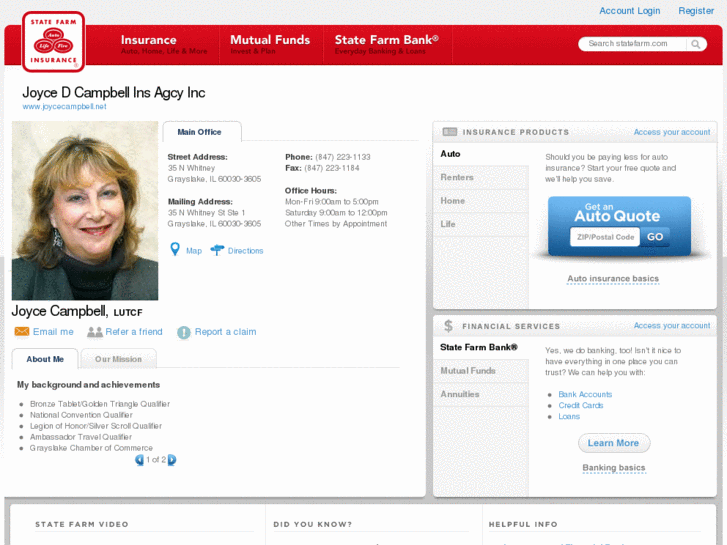Open www.joycecampbell.net link
This screenshot has height=545, width=727.
(x=64, y=107)
